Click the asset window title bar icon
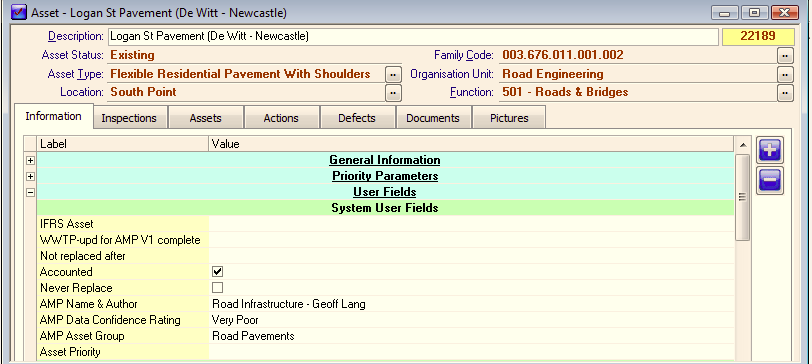This screenshot has height=364, width=812. pyautogui.click(x=19, y=12)
